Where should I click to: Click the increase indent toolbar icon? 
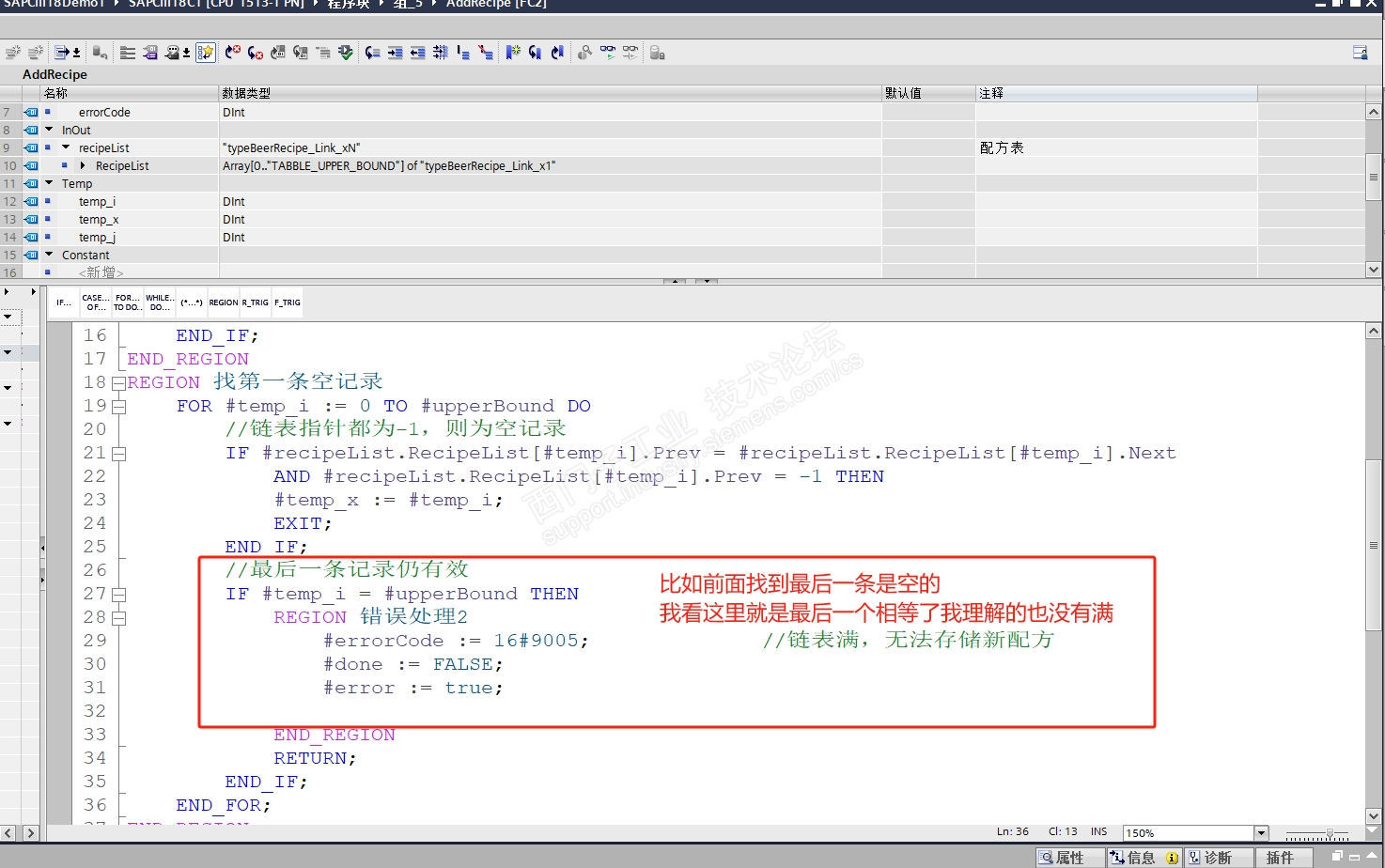pos(395,53)
